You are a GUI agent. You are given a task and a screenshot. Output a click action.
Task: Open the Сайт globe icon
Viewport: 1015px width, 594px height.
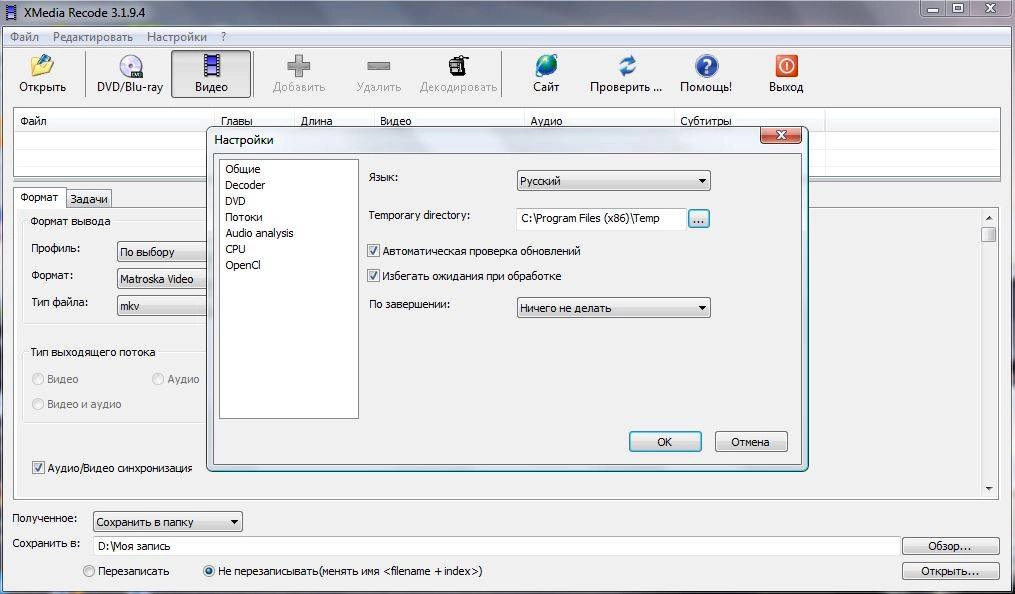pyautogui.click(x=546, y=65)
